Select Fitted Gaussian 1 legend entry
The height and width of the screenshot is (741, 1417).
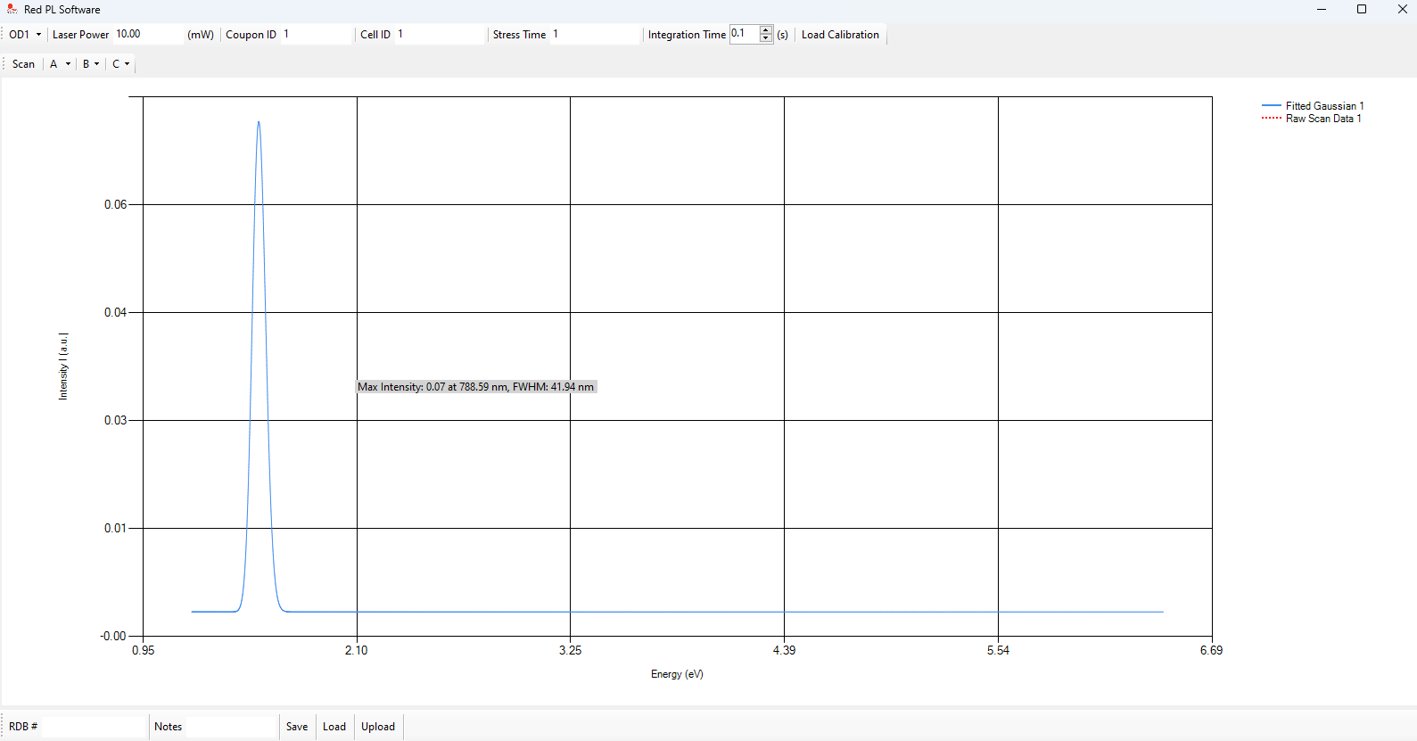1324,105
